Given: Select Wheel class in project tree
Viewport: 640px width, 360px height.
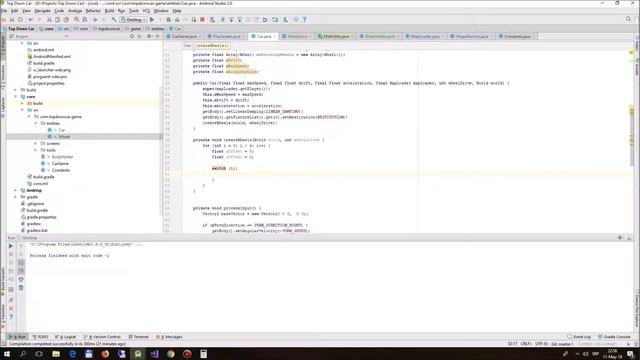Looking at the screenshot, I should [x=64, y=137].
